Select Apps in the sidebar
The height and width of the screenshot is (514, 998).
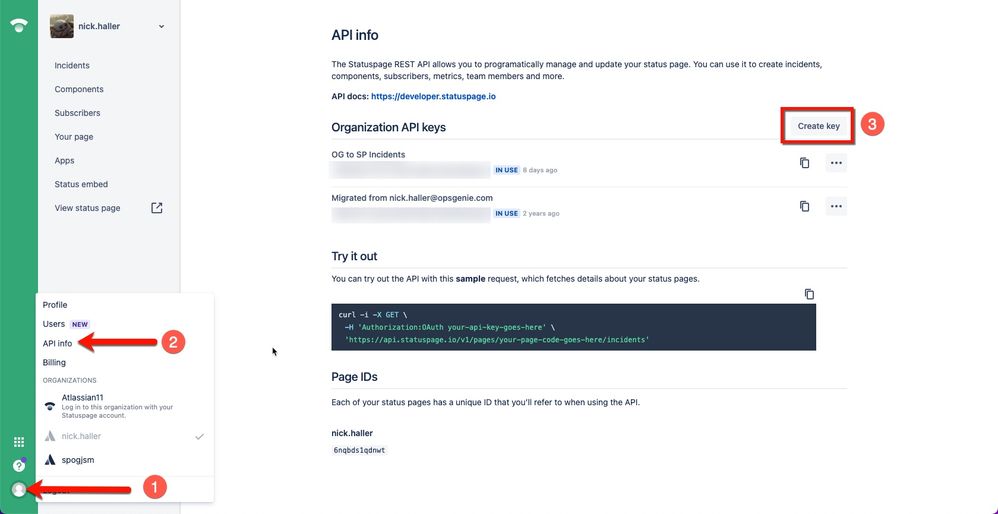coord(64,160)
